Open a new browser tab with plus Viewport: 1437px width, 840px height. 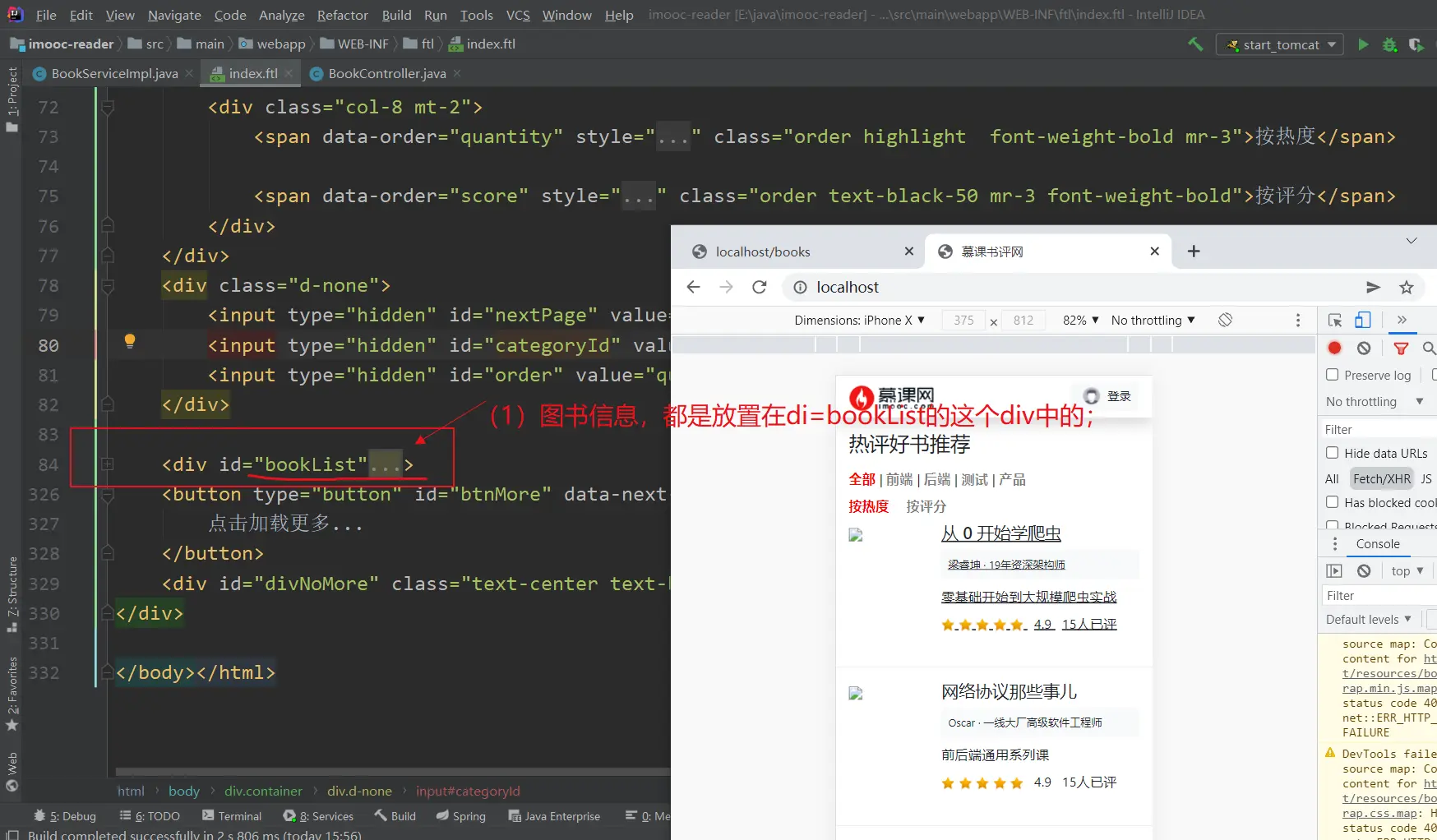coord(1194,252)
